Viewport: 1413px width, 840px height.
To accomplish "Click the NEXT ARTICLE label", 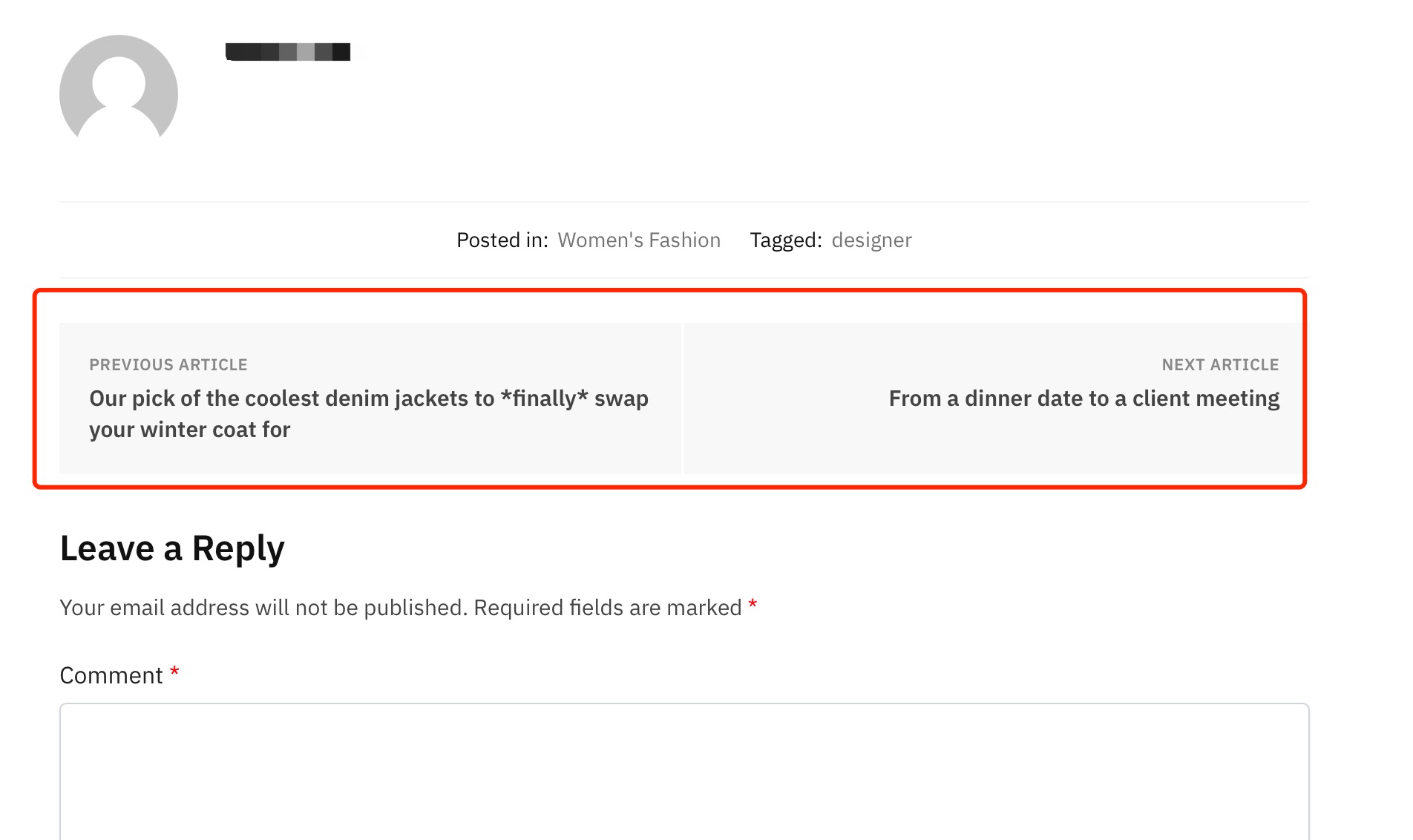I will pos(1220,365).
